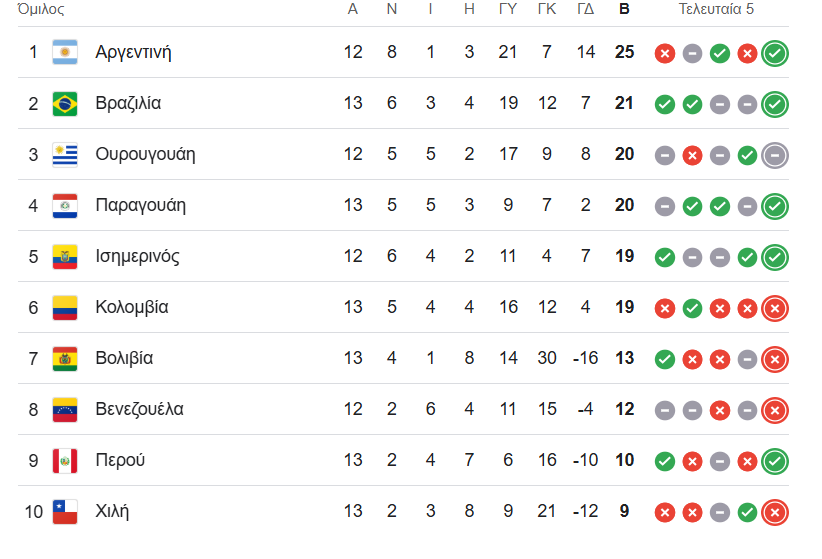This screenshot has width=822, height=559.
Task: Click the Argentina flag icon
Action: tap(65, 52)
